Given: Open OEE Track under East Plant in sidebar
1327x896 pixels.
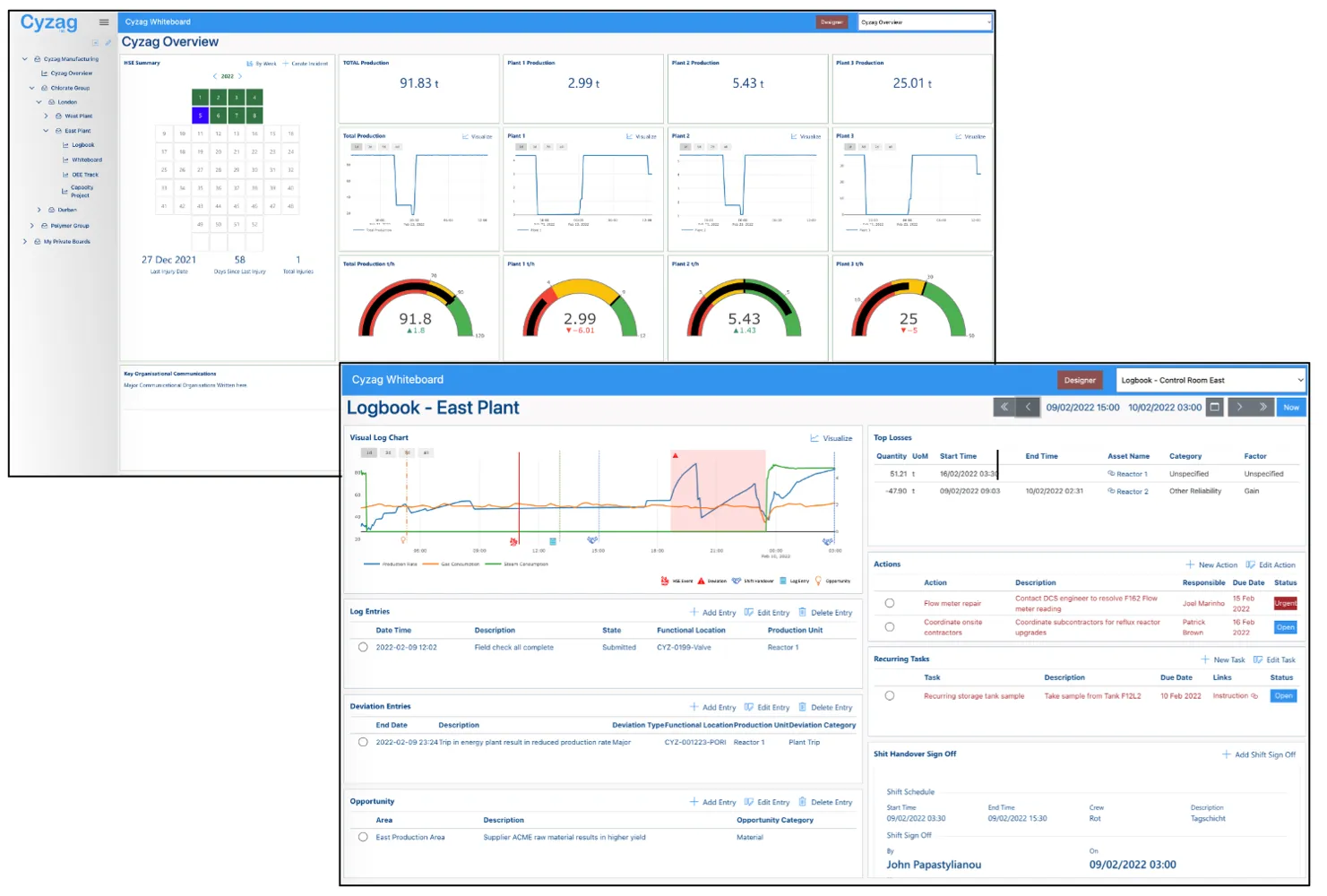Looking at the screenshot, I should pos(81,176).
